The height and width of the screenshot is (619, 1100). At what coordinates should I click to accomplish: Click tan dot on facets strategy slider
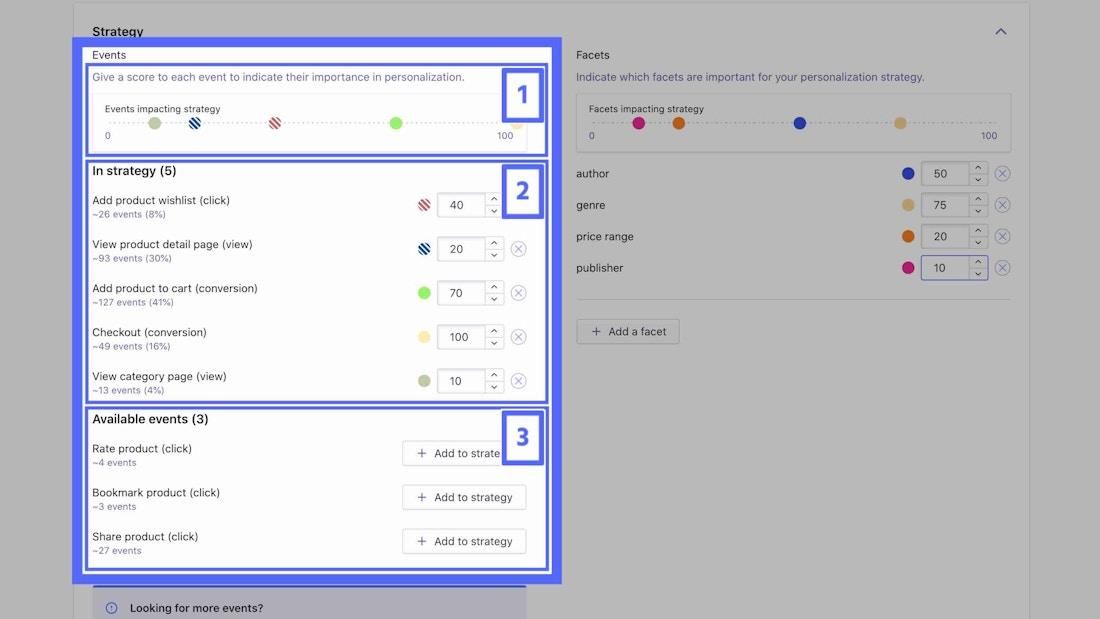pos(900,124)
